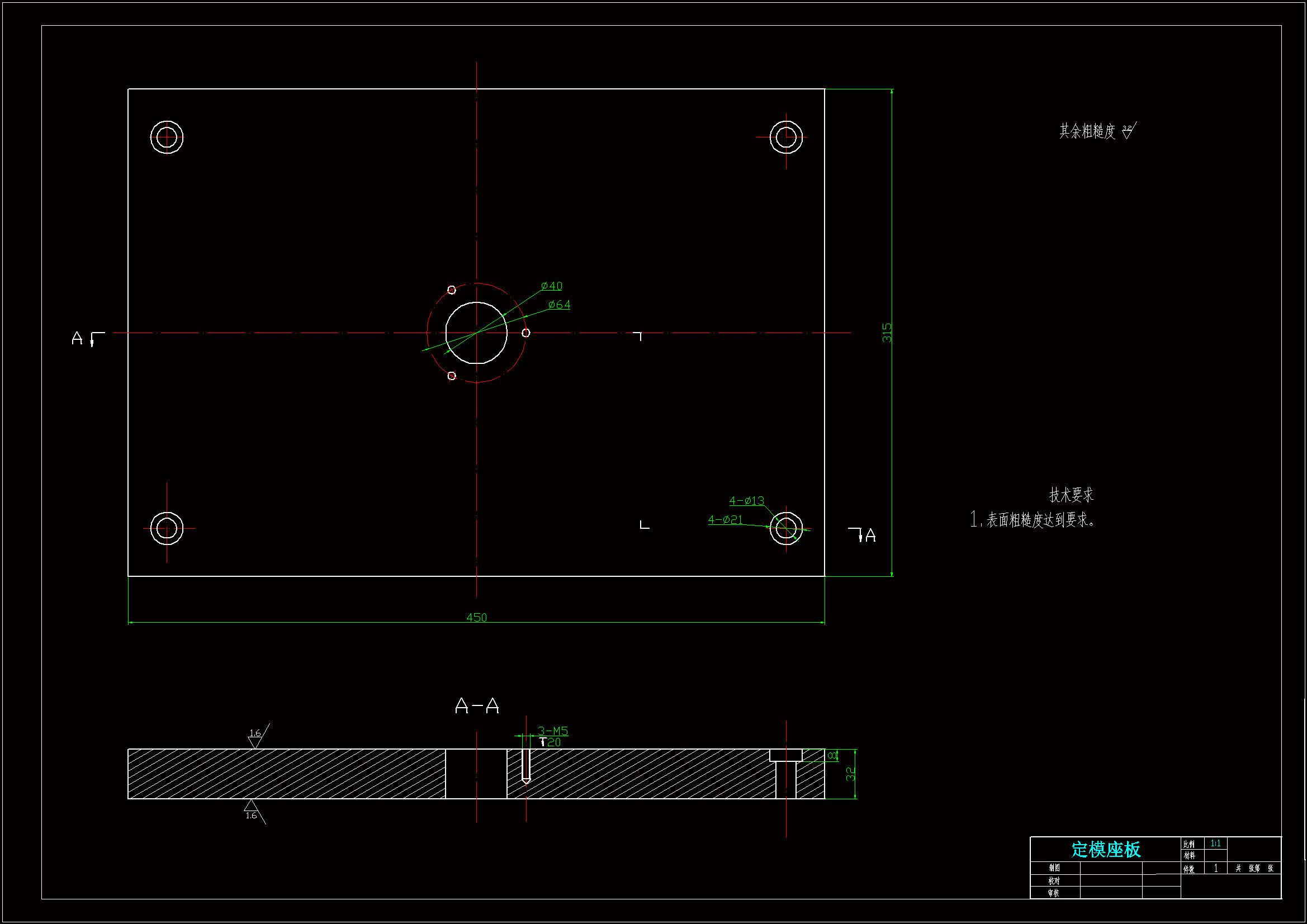This screenshot has width=1307, height=924.
Task: Select the top-left corner counterbore hole
Action: coord(167,136)
